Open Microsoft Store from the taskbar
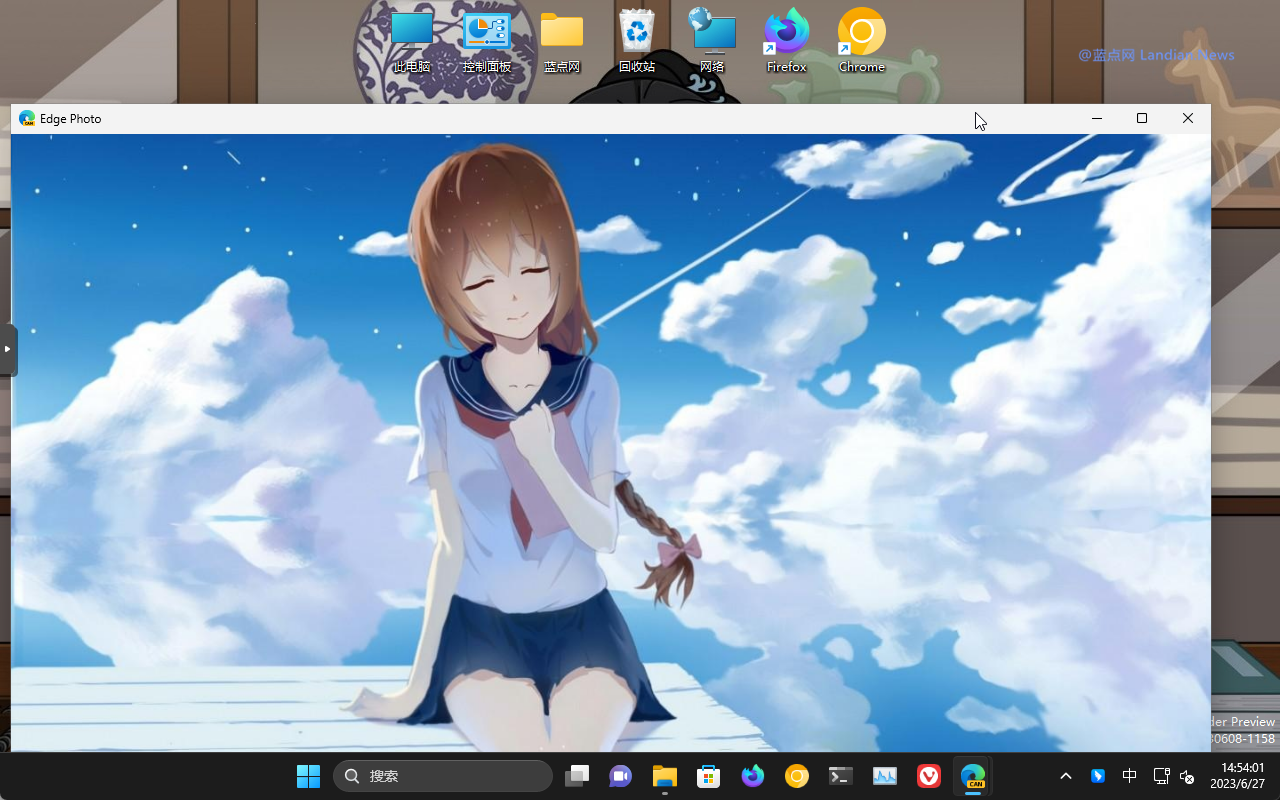The image size is (1280, 800). coord(709,776)
